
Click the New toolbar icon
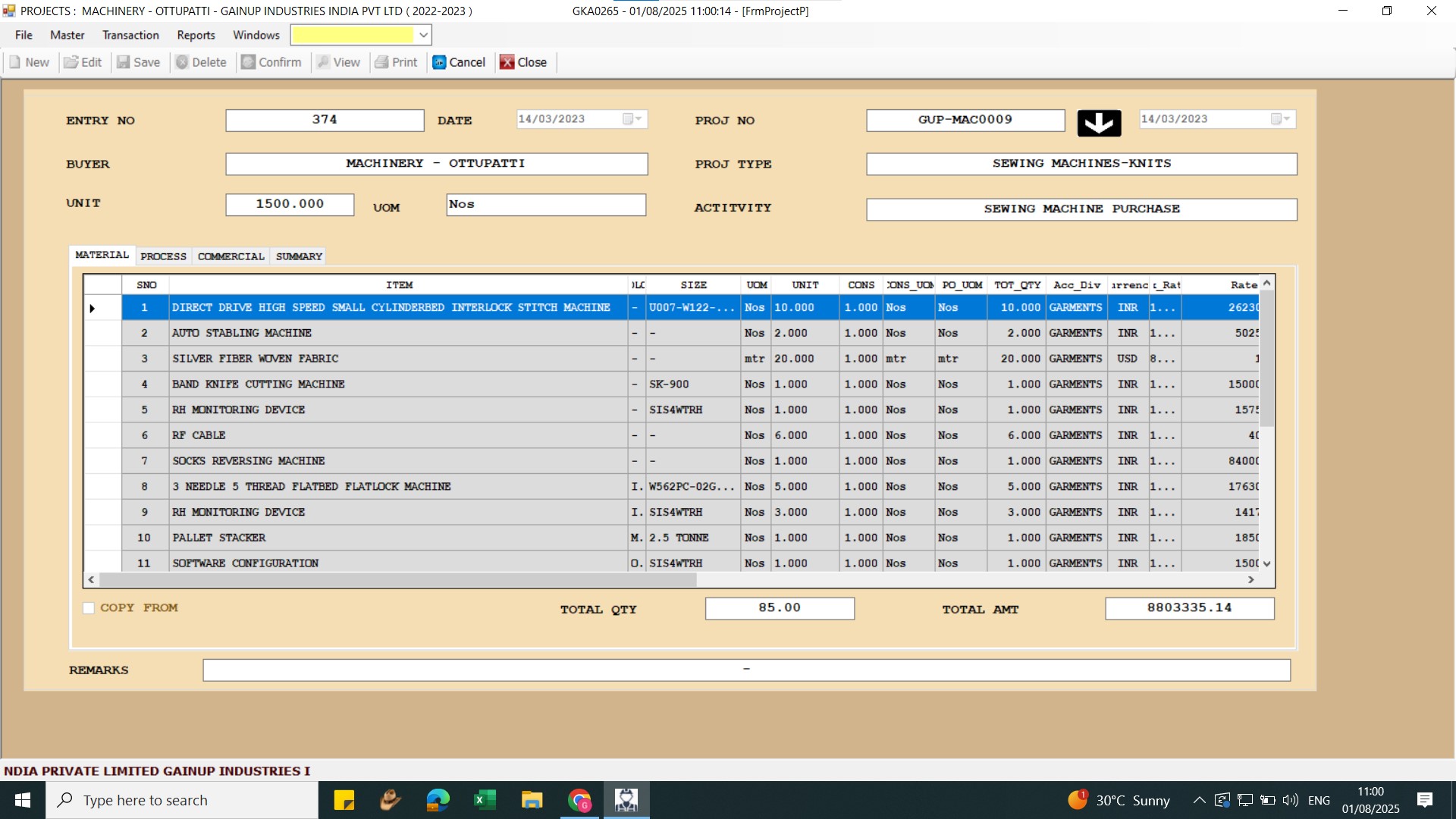[15, 62]
